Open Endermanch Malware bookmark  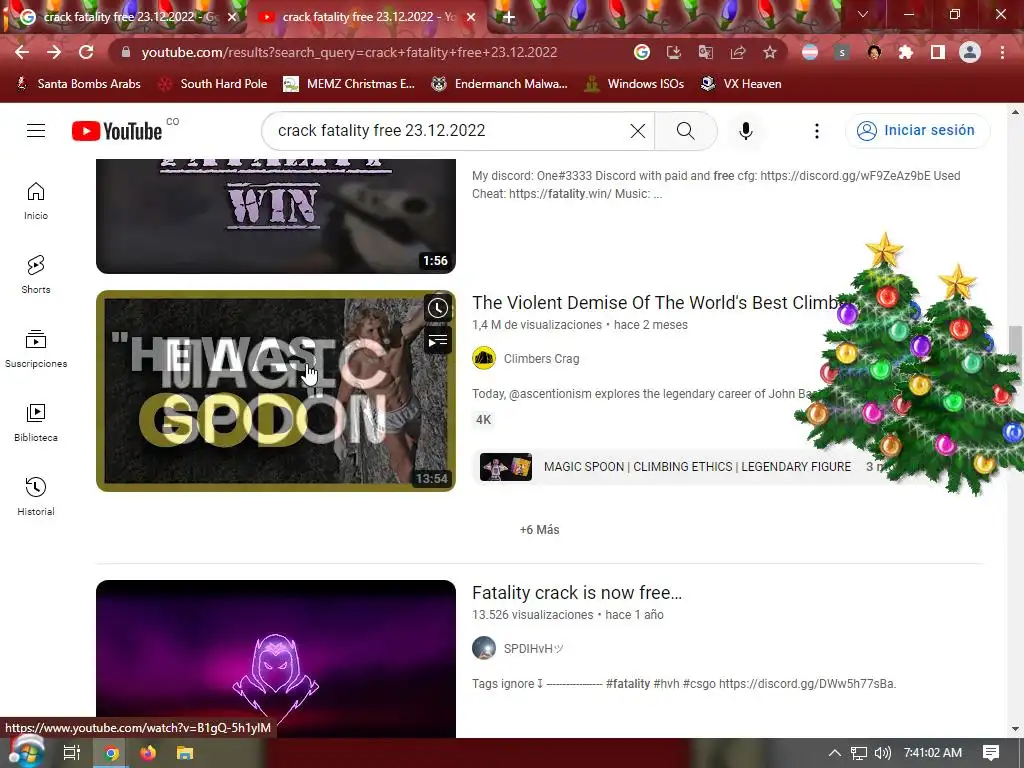pyautogui.click(x=500, y=84)
